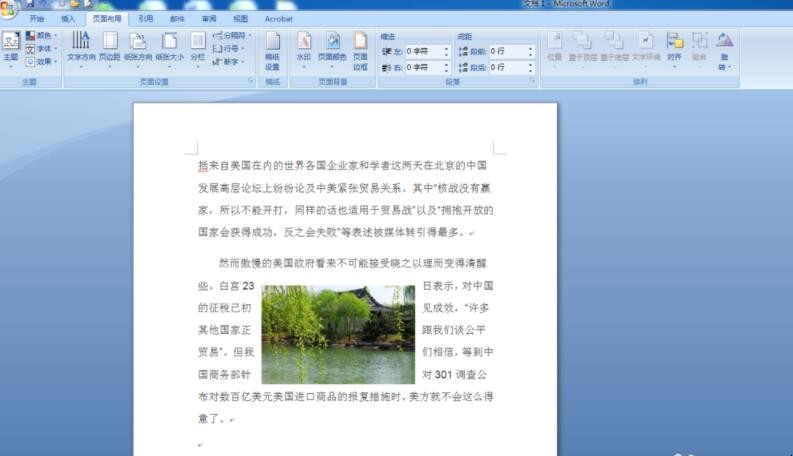Open the Acrobat ribbon tab
Image resolution: width=793 pixels, height=456 pixels.
(279, 18)
